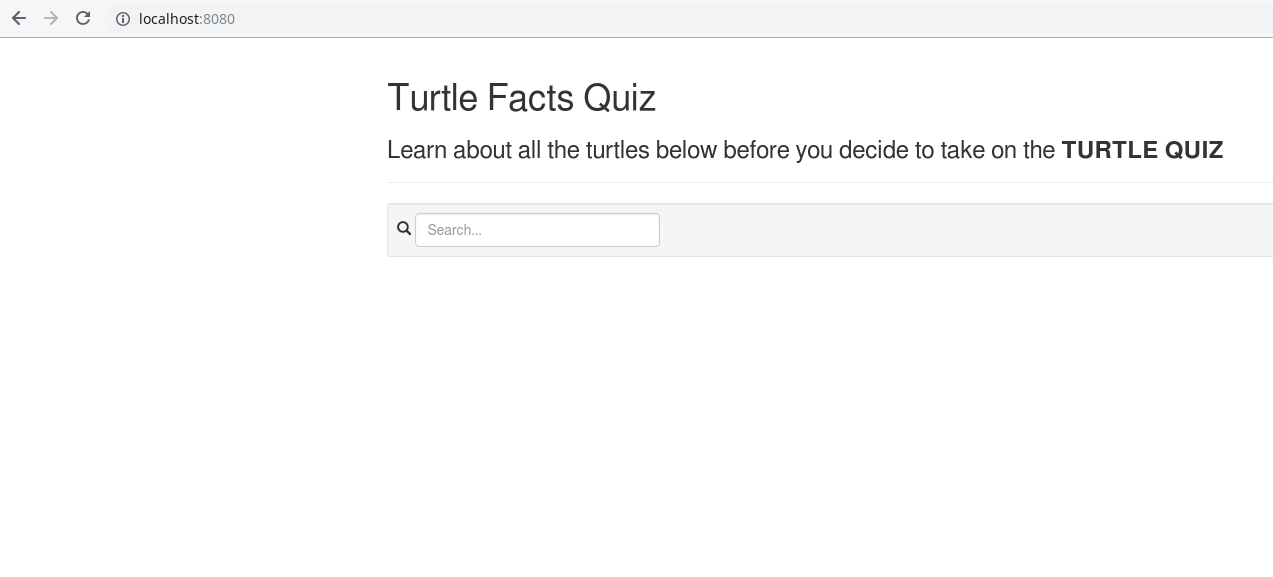Click the 8080 port number in URL
The width and height of the screenshot is (1273, 577).
tap(219, 19)
